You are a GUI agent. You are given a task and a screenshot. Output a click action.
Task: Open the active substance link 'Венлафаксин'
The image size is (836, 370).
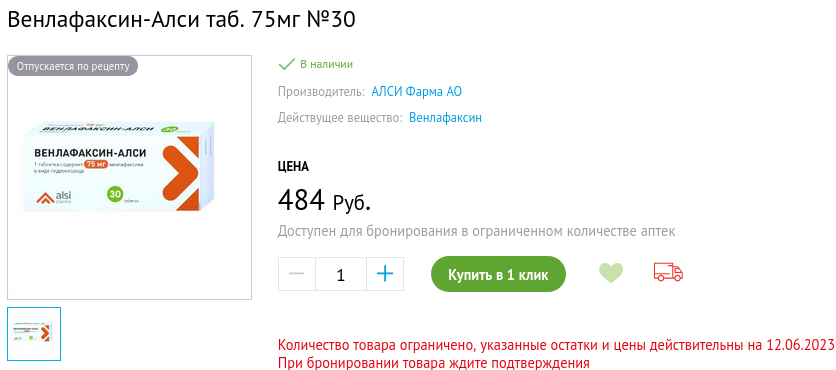pos(445,118)
